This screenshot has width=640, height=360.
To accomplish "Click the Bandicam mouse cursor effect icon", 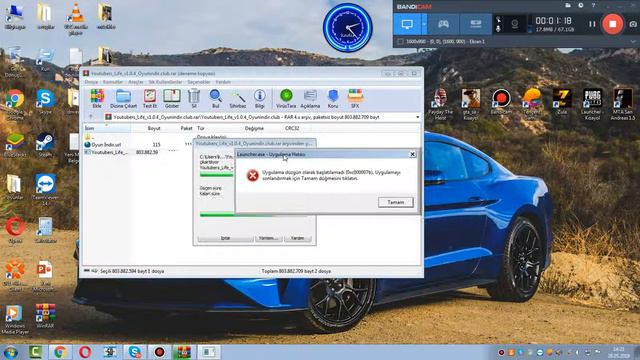I will tap(498, 19).
